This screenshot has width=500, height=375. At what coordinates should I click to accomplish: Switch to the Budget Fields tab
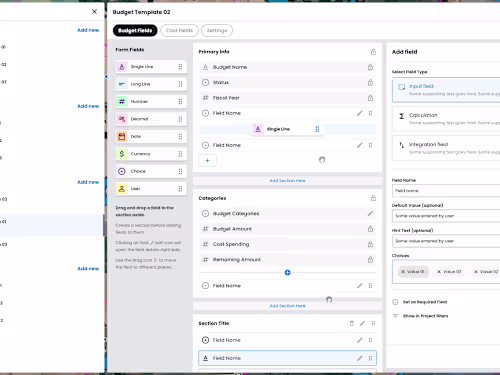(135, 30)
